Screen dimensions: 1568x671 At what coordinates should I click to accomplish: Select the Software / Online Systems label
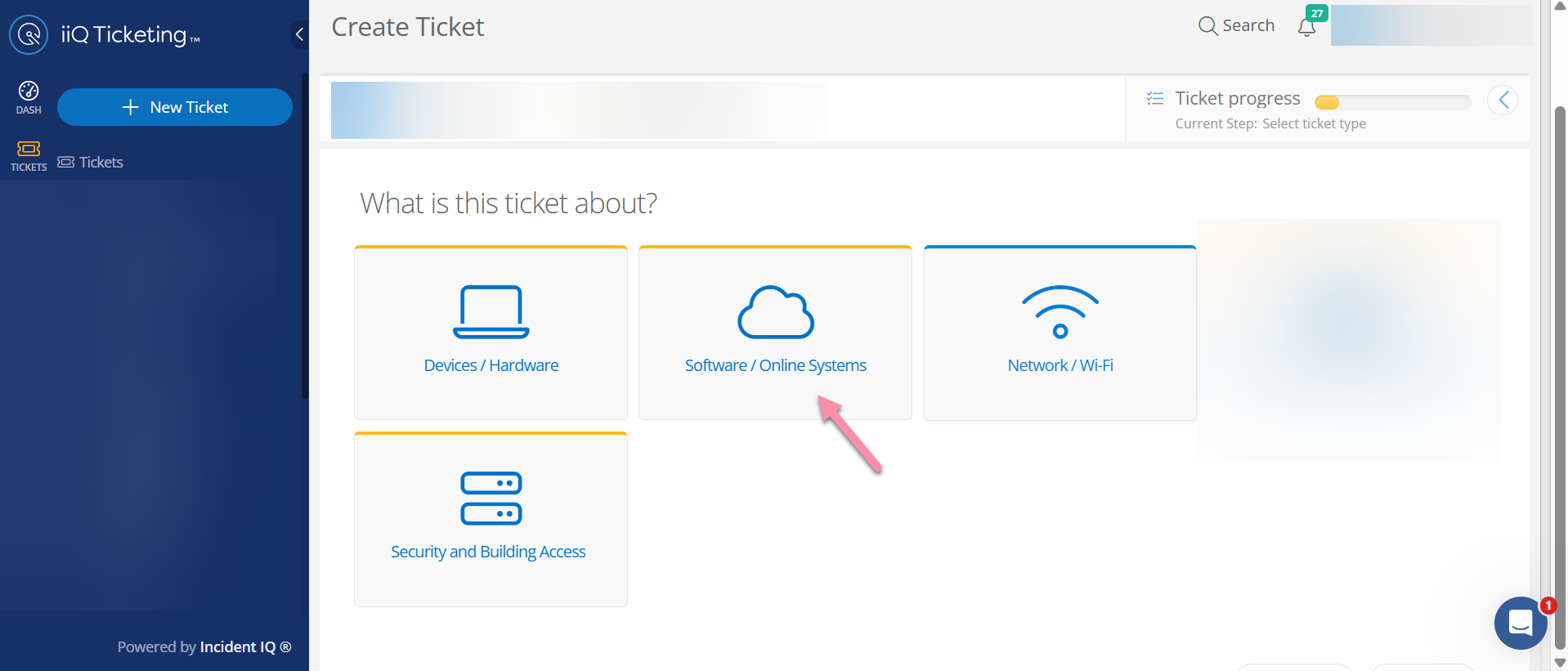(775, 365)
